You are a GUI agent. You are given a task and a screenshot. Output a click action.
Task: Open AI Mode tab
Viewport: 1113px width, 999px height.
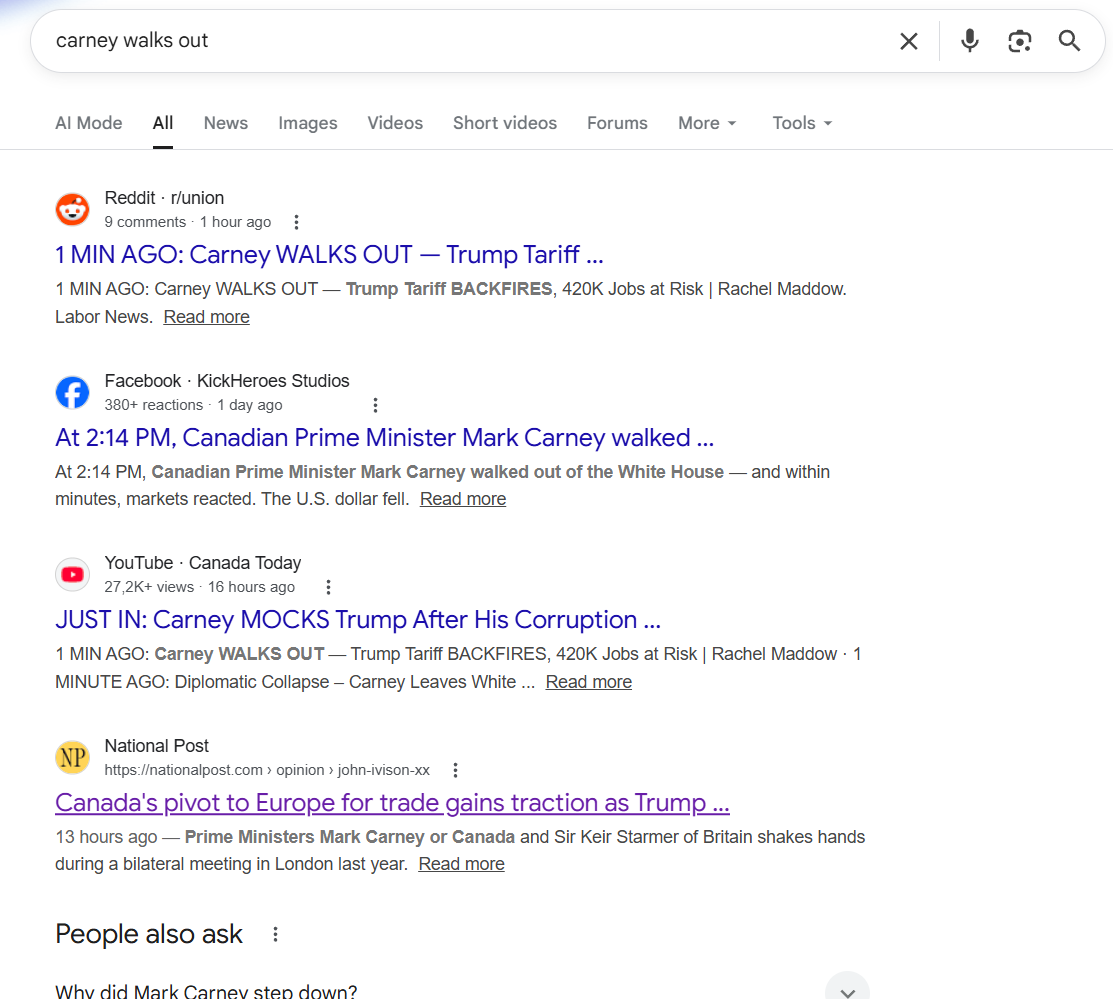tap(88, 123)
